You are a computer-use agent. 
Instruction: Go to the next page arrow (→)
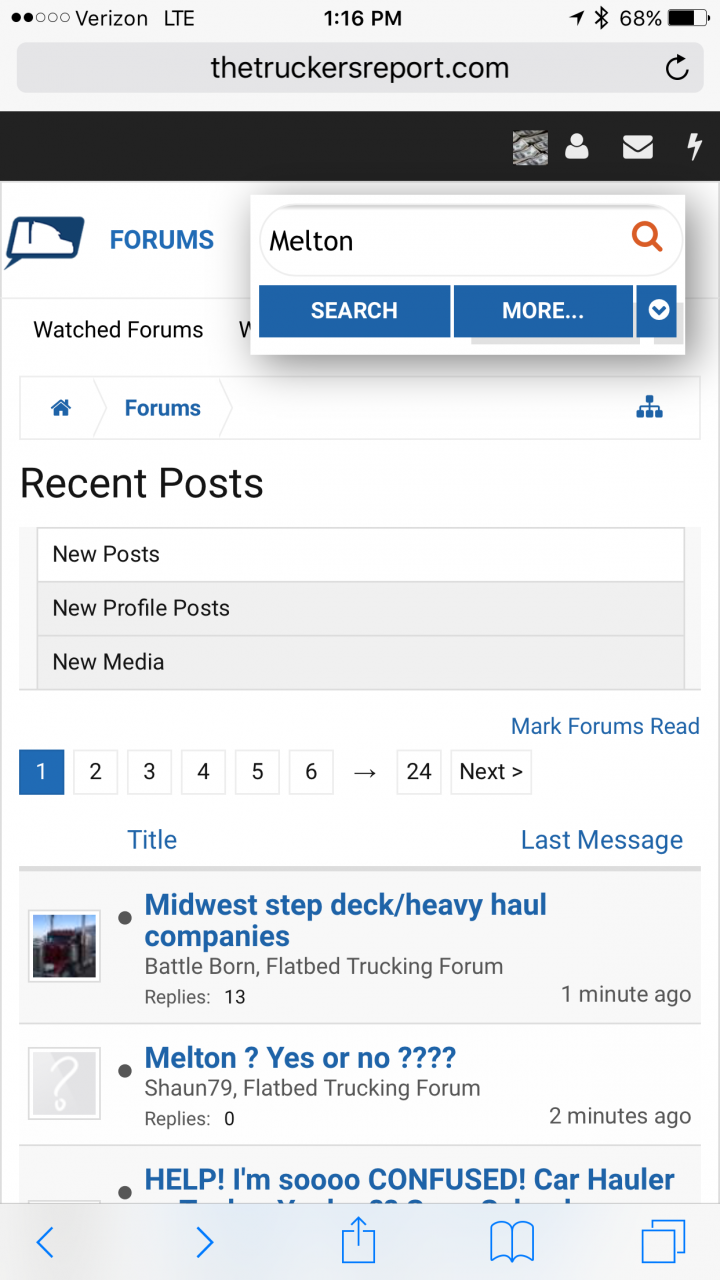[x=365, y=772]
